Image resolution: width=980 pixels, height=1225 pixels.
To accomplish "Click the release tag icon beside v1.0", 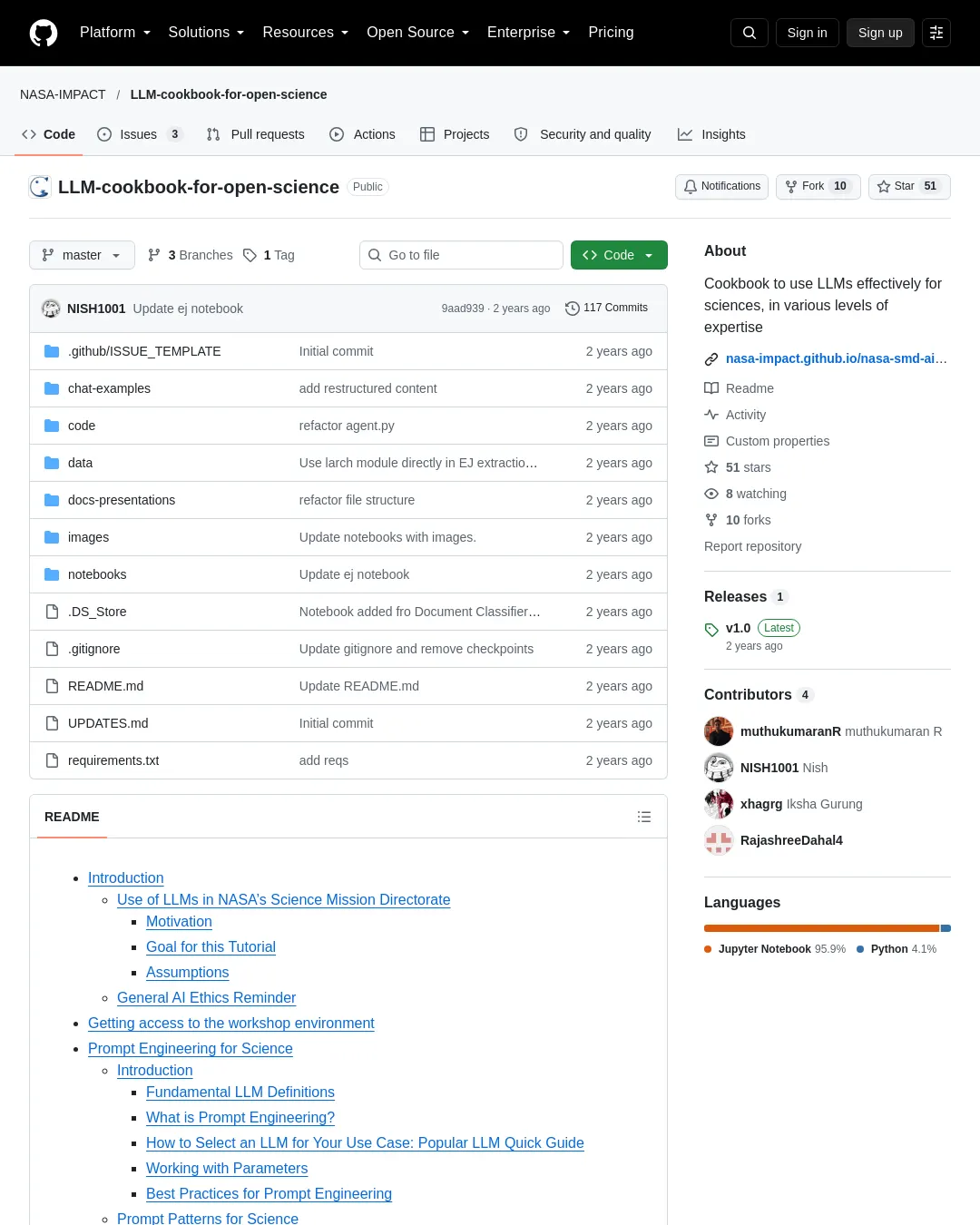I will (x=711, y=630).
